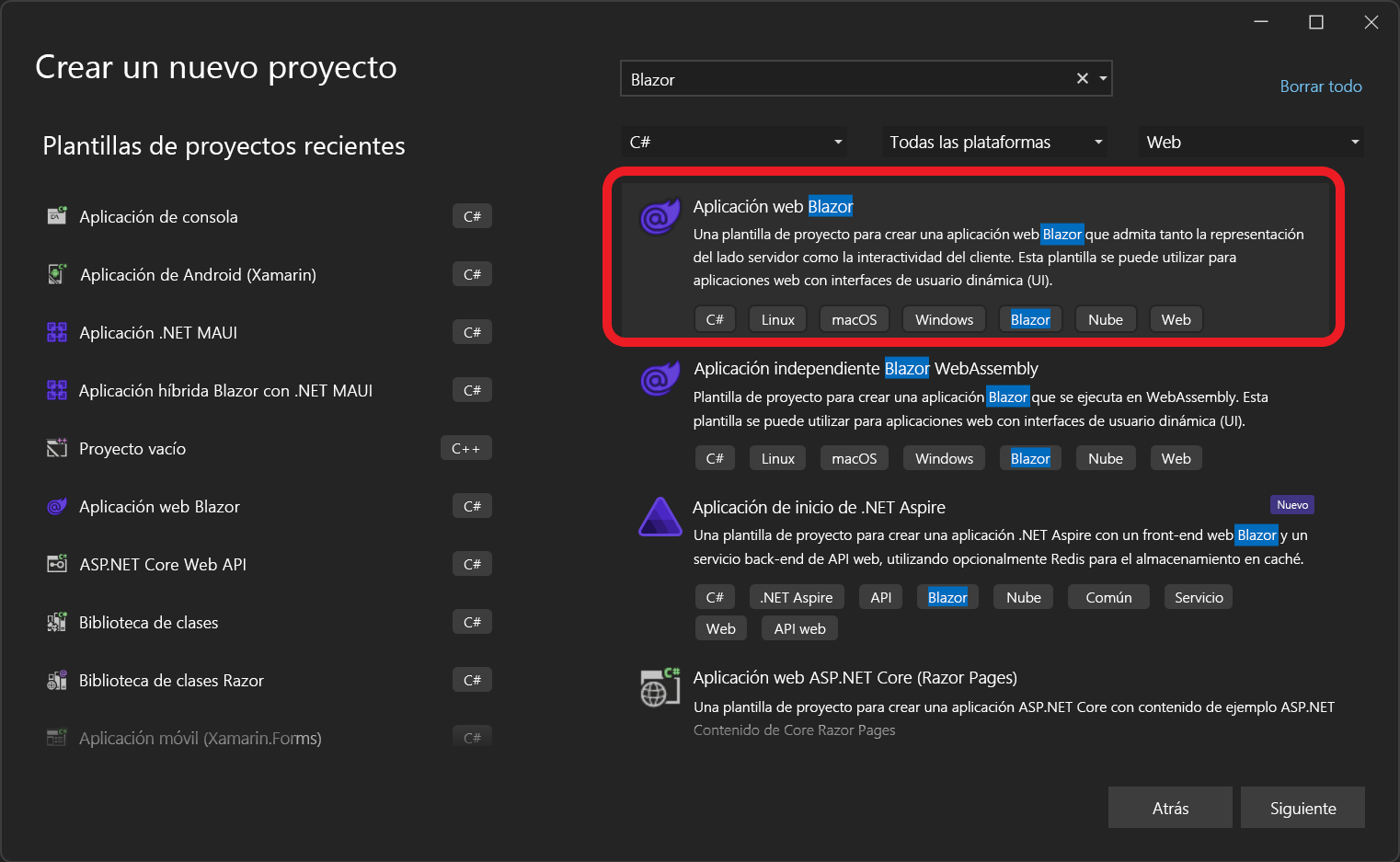
Task: Open the C# language filter dropdown
Action: pyautogui.click(x=734, y=142)
